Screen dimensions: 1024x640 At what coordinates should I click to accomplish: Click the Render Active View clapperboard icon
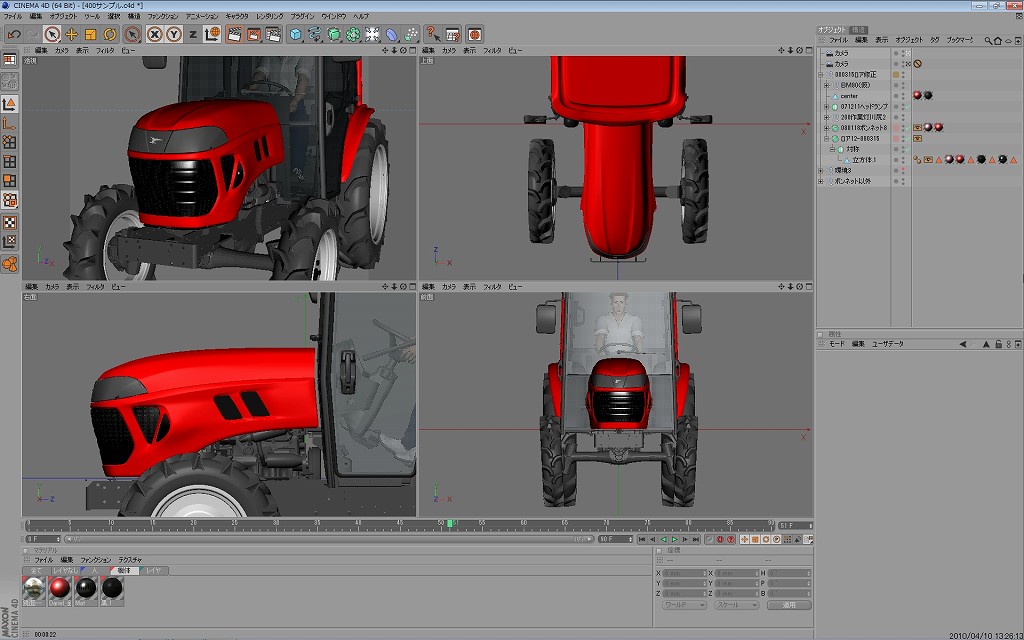point(234,34)
